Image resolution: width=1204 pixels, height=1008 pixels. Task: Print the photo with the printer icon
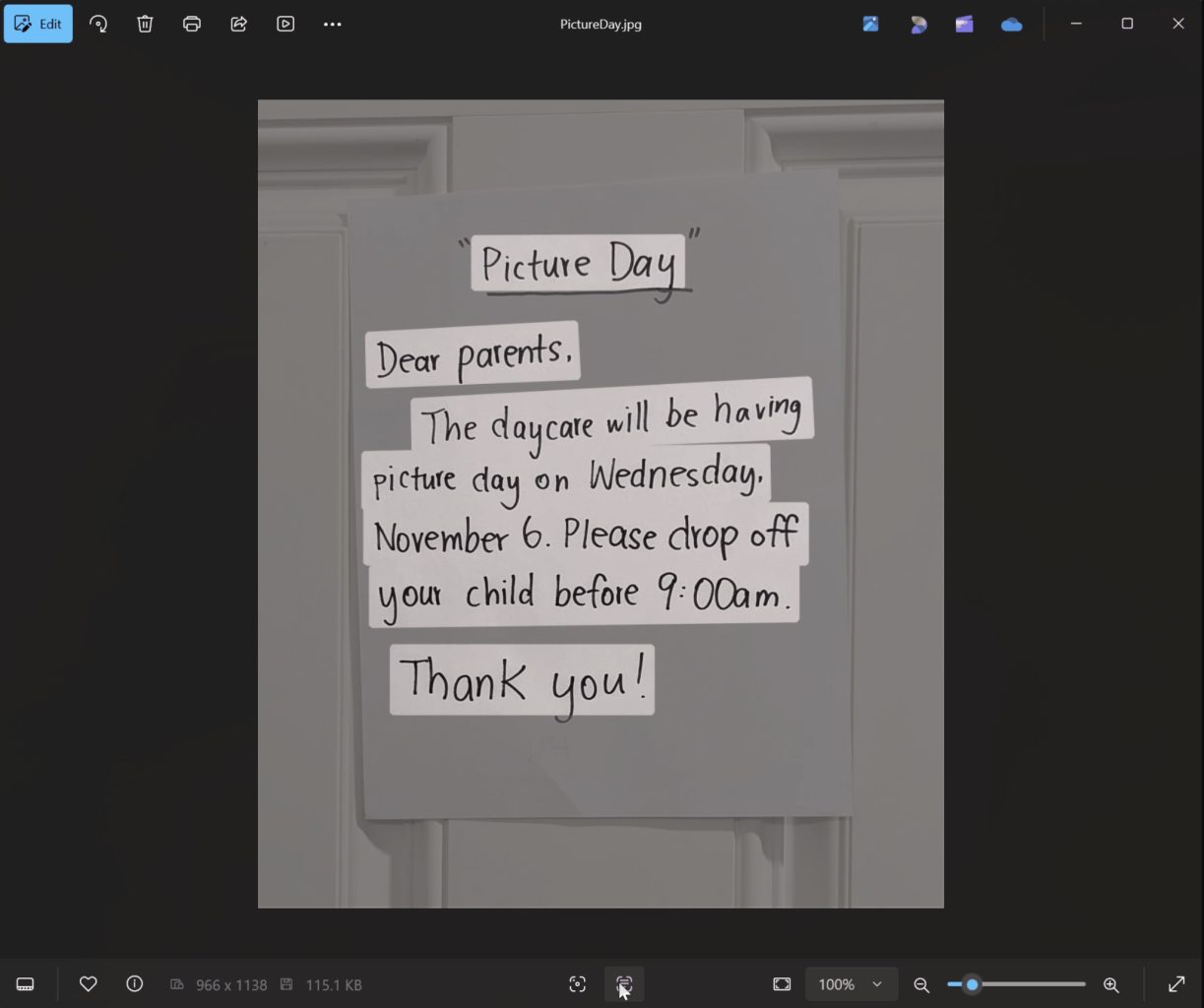pos(192,24)
